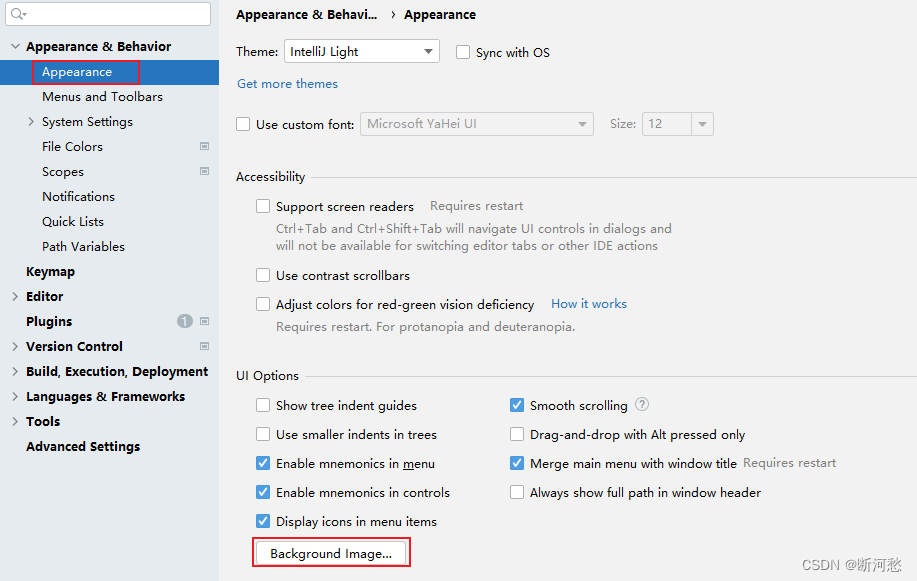
Task: Uncheck Display icons in menu items
Action: pyautogui.click(x=263, y=521)
